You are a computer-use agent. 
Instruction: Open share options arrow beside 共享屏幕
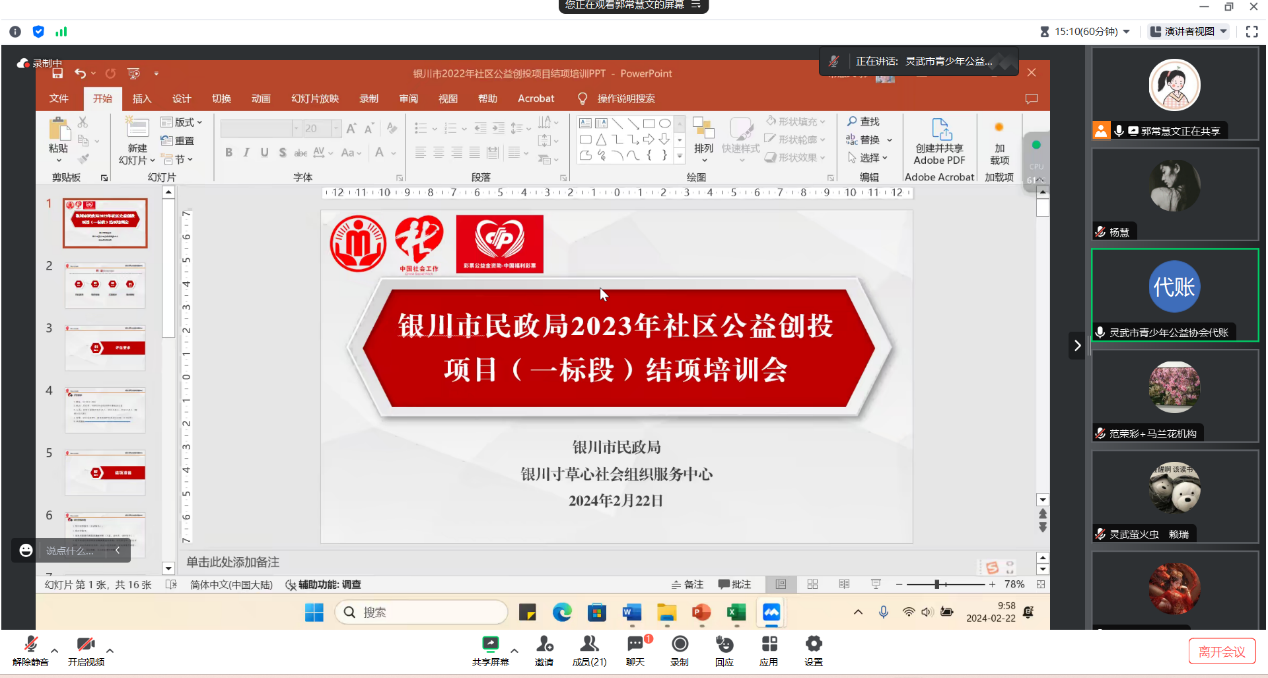pos(514,651)
